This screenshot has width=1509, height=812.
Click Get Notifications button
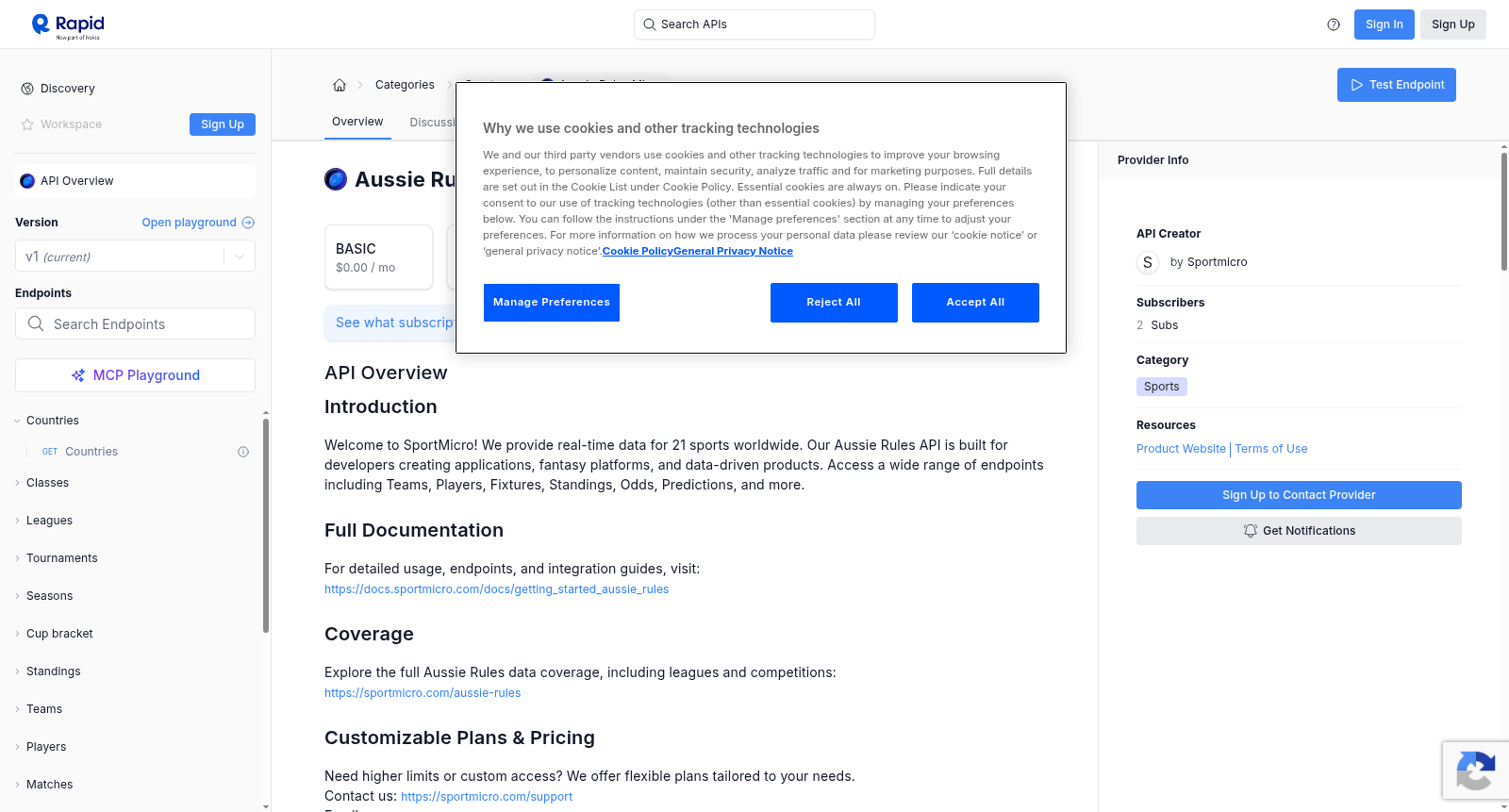(1299, 531)
